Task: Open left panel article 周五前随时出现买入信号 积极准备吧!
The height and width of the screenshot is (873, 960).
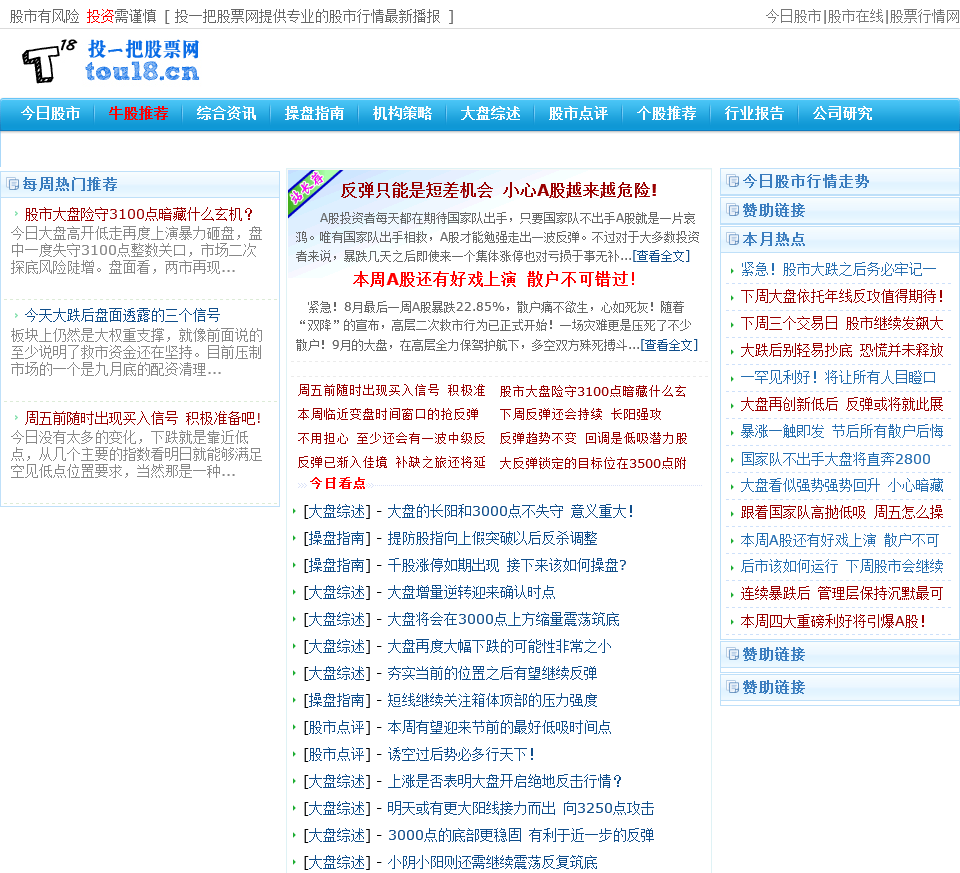Action: pyautogui.click(x=143, y=418)
